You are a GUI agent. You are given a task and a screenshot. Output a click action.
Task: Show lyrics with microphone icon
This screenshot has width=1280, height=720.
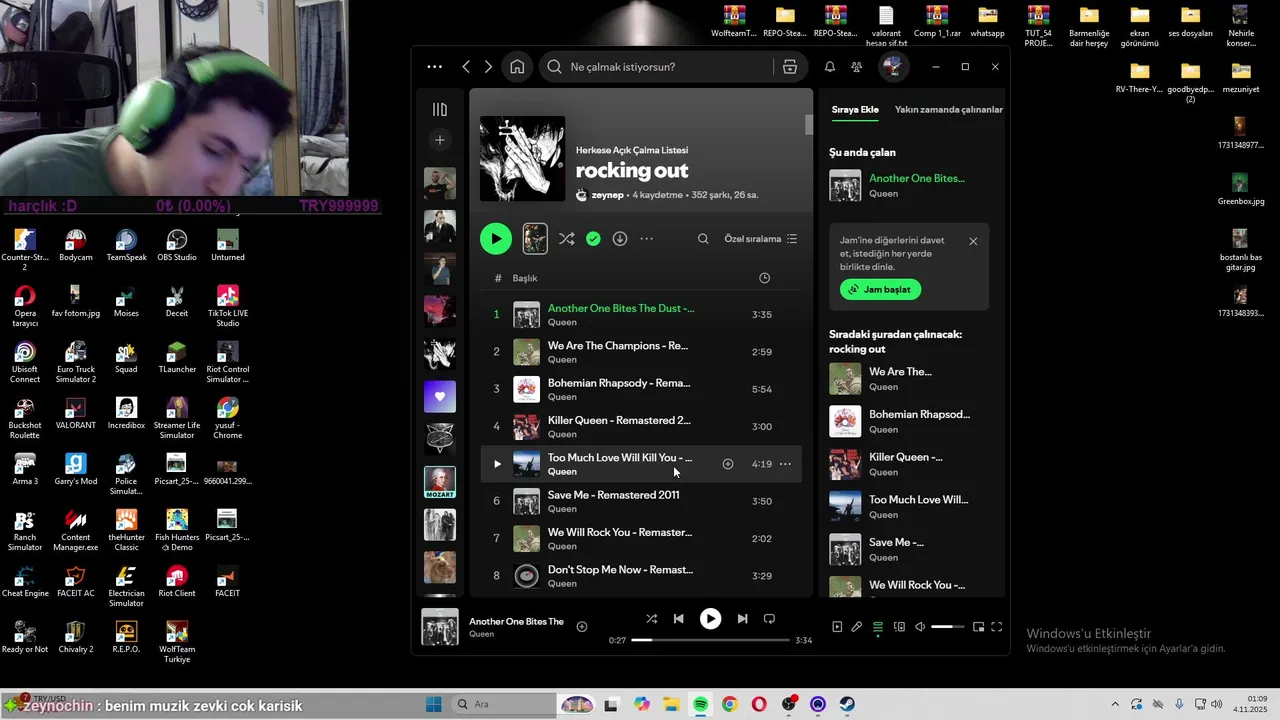click(x=857, y=627)
